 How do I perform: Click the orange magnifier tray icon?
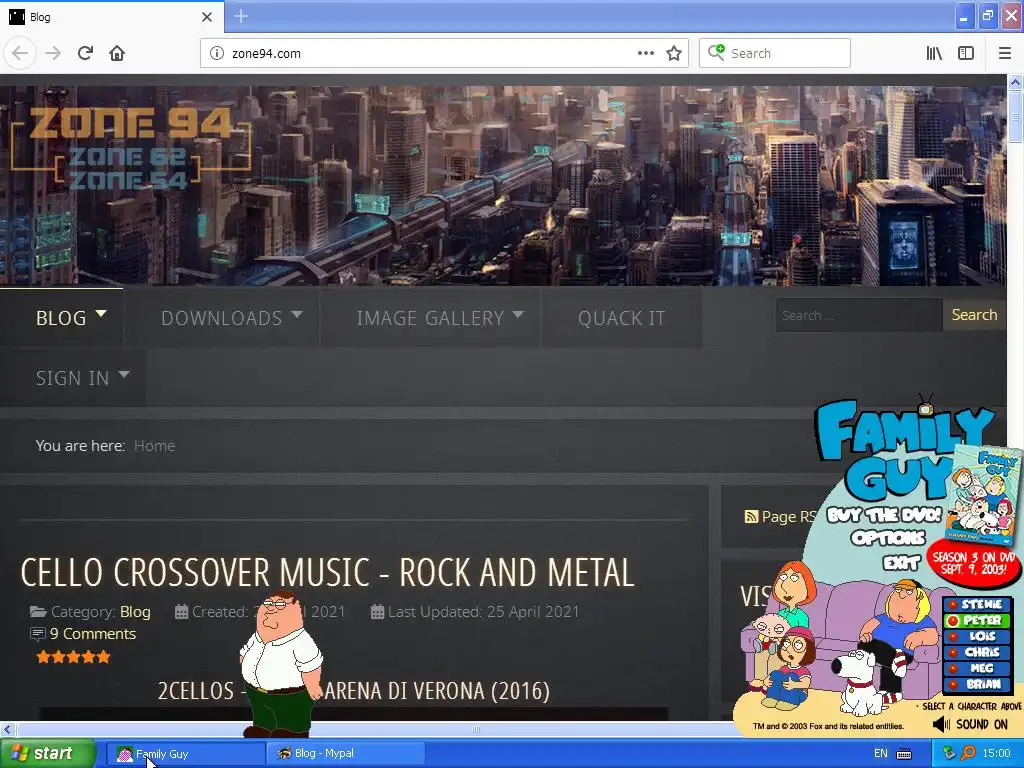pyautogui.click(x=968, y=753)
